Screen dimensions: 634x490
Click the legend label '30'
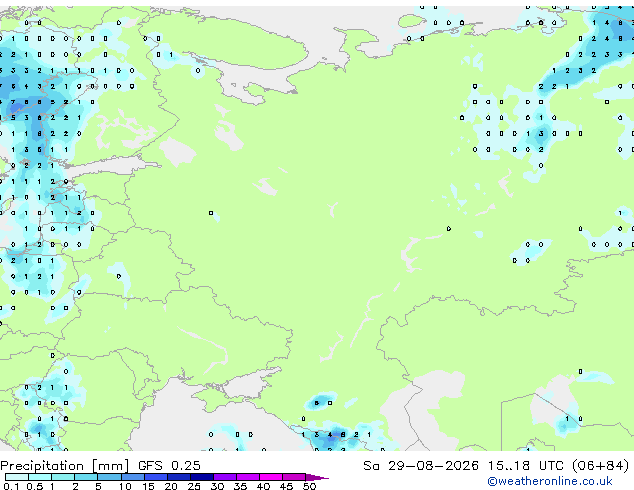217,486
